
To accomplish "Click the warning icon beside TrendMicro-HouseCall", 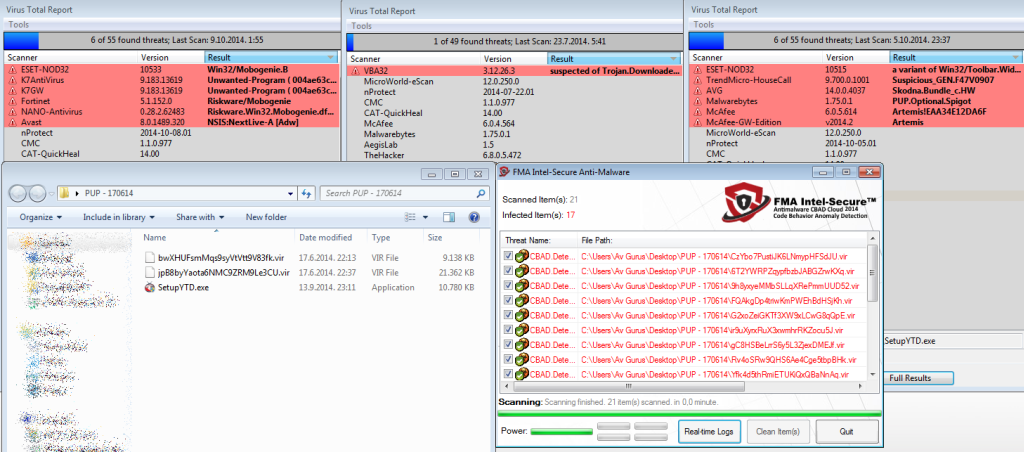I will pyautogui.click(x=697, y=80).
